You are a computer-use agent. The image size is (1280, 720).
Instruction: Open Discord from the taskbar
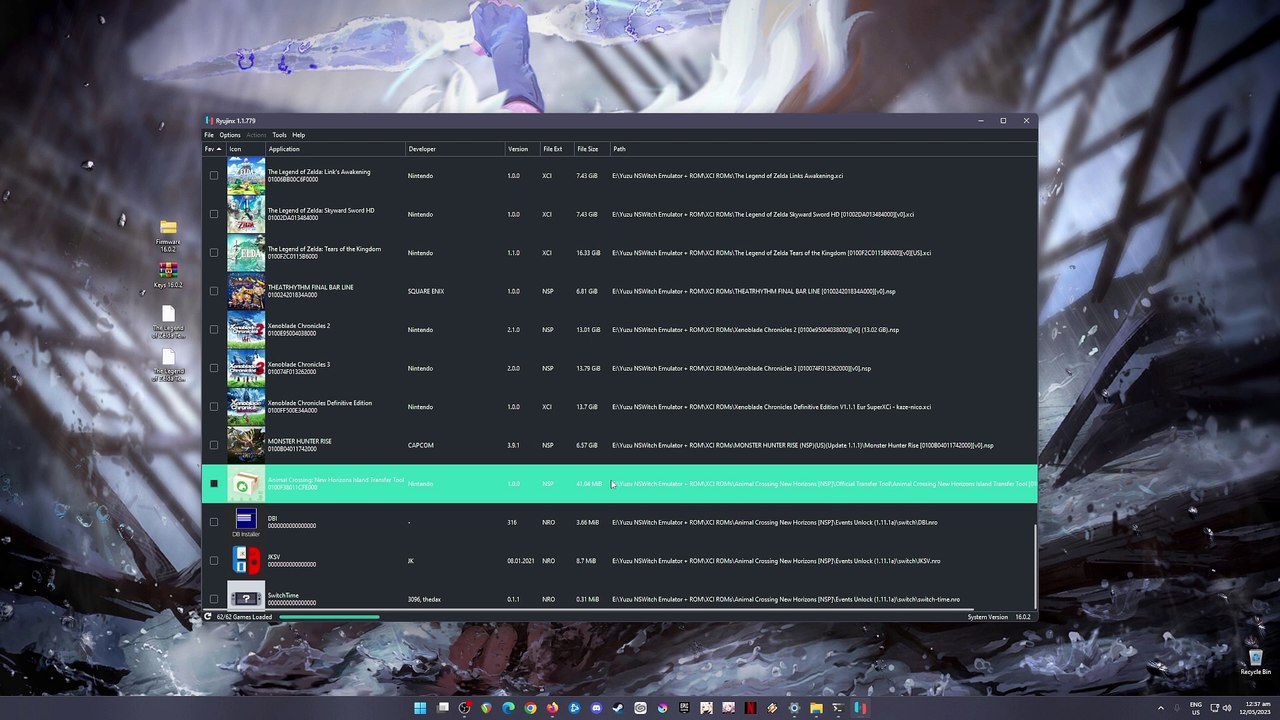[x=596, y=708]
